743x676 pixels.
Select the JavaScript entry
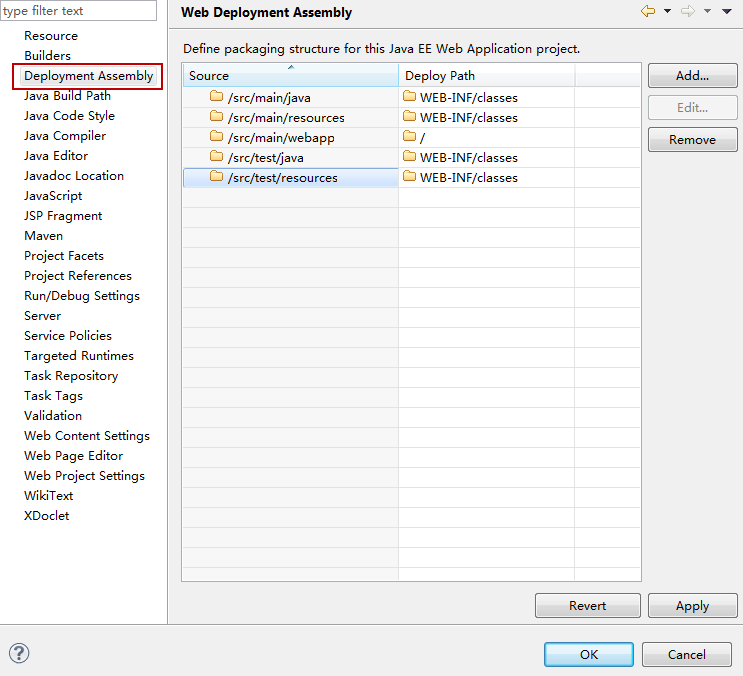[x=53, y=196]
